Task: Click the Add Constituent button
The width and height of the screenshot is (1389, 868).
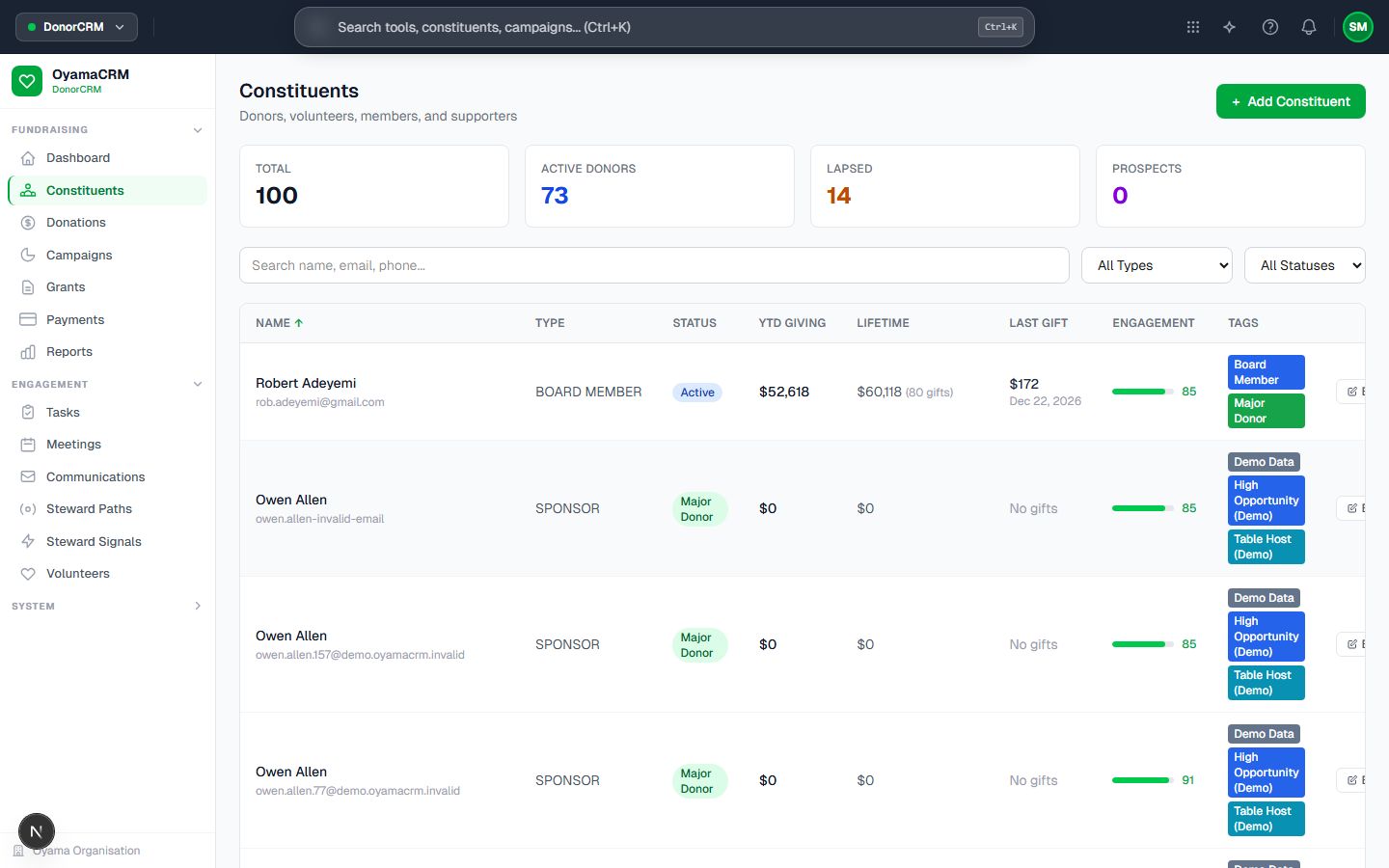Action: [x=1291, y=101]
